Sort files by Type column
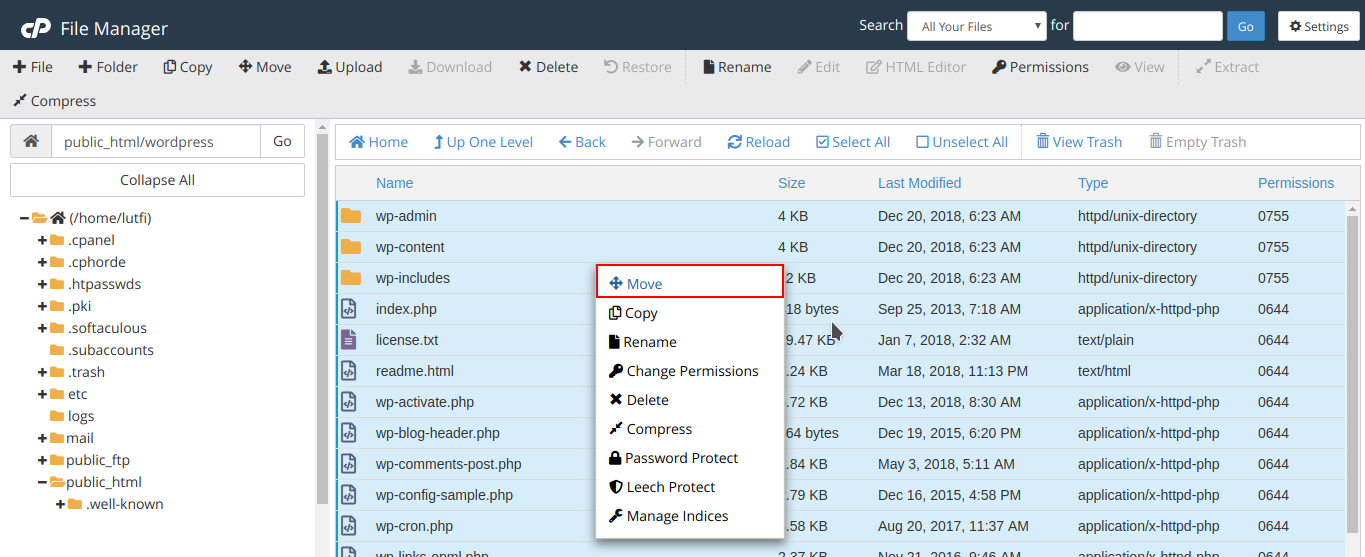Viewport: 1365px width, 557px height. coord(1093,183)
